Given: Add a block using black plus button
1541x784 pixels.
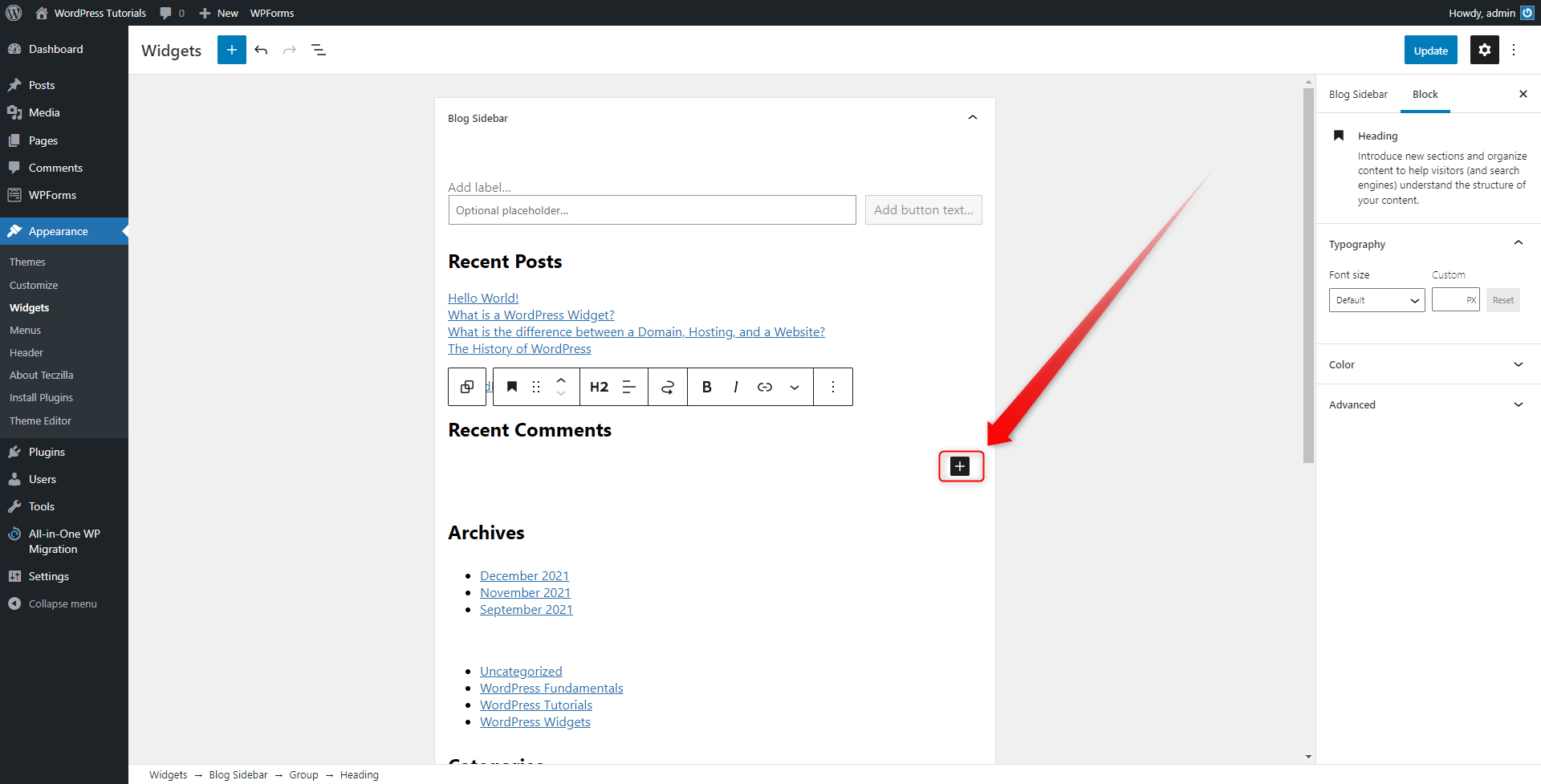Looking at the screenshot, I should 960,466.
